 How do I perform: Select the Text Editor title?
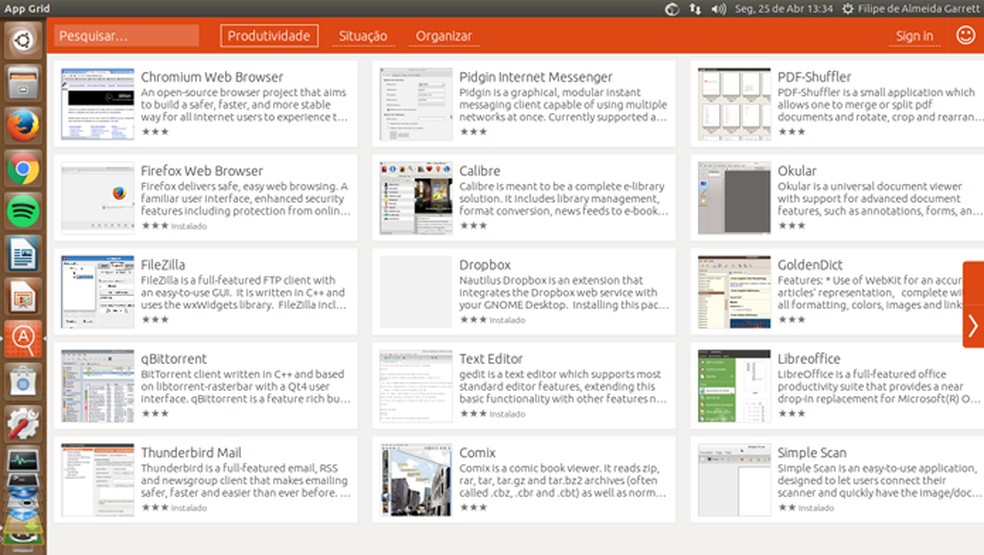tap(491, 358)
